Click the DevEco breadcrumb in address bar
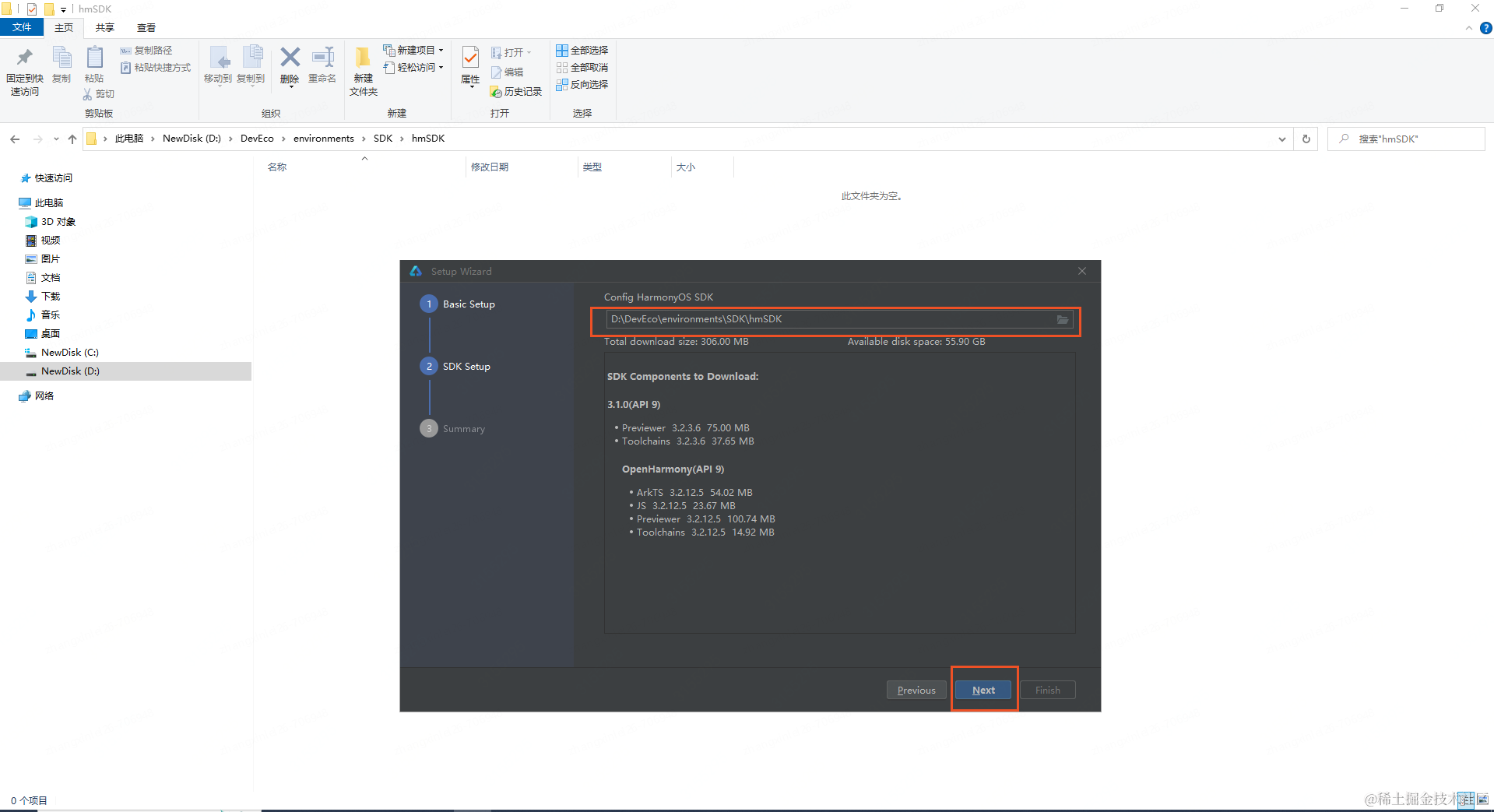The width and height of the screenshot is (1494, 812). [257, 139]
